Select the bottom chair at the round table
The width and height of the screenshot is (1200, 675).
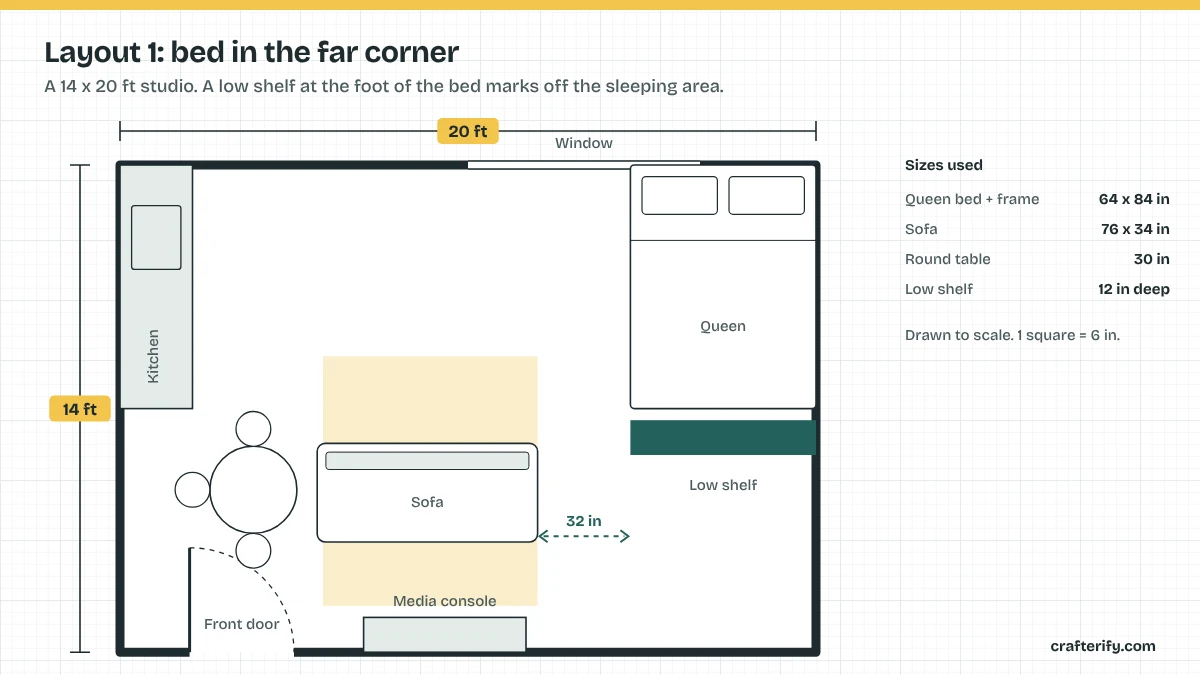coord(253,551)
